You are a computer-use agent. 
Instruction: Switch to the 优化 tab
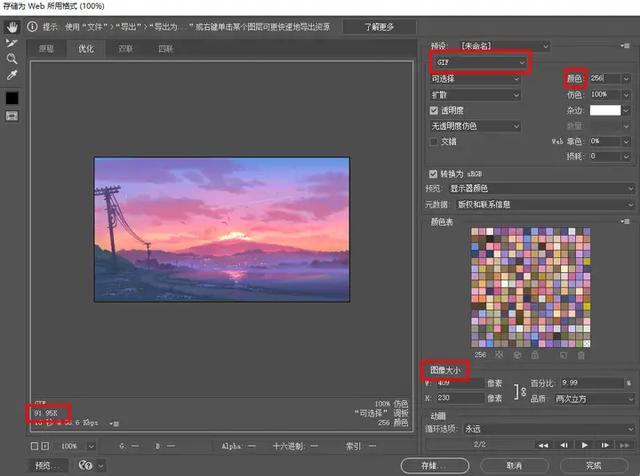point(86,49)
